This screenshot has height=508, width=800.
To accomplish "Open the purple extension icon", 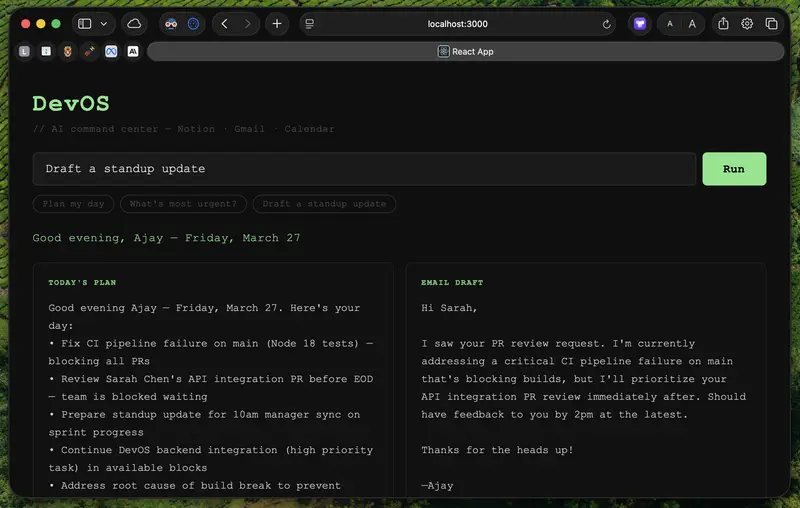I will click(640, 24).
